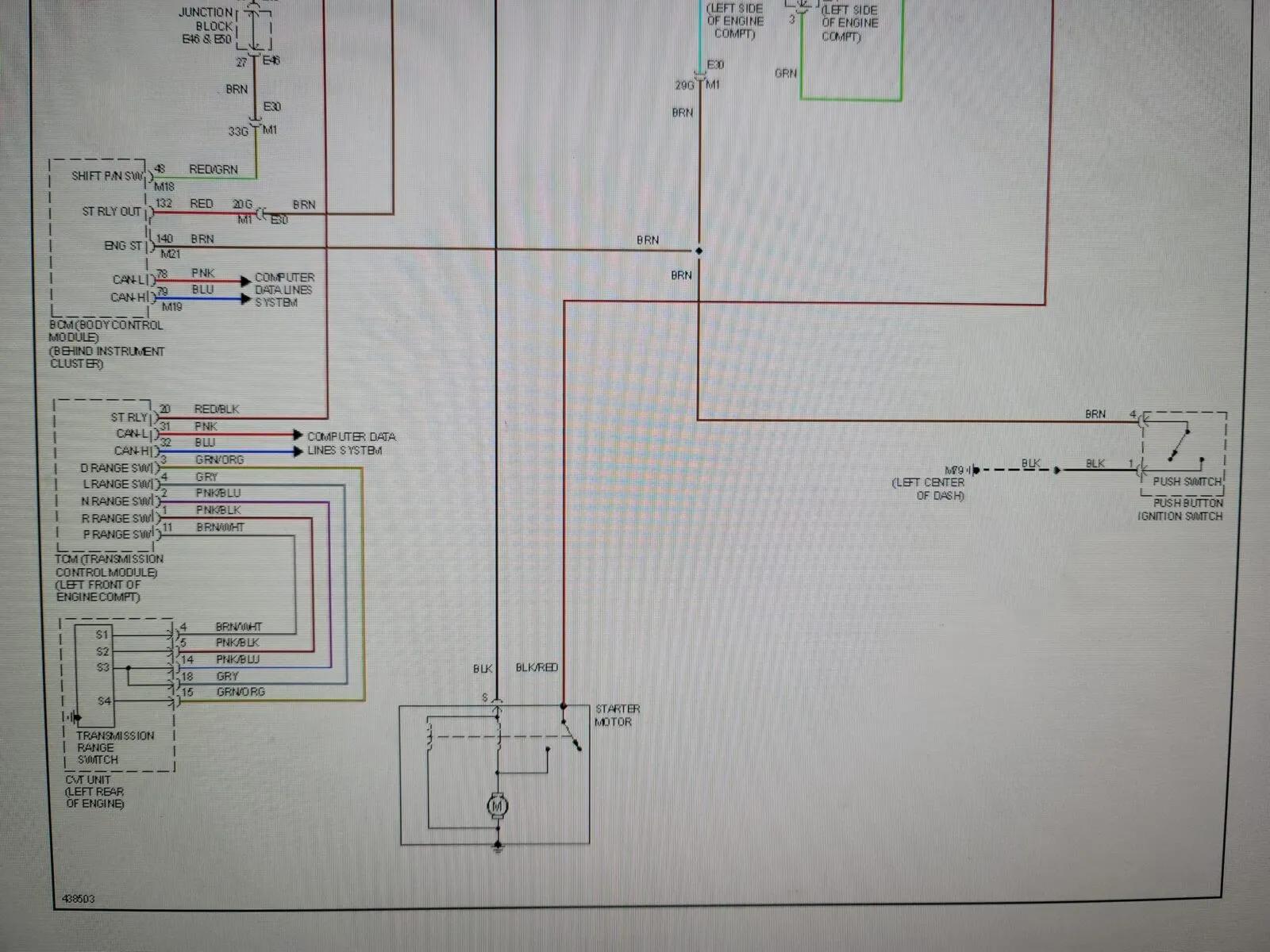Viewport: 1270px width, 952px height.
Task: Click the L RANGE SW pin label
Action: pyautogui.click(x=118, y=484)
